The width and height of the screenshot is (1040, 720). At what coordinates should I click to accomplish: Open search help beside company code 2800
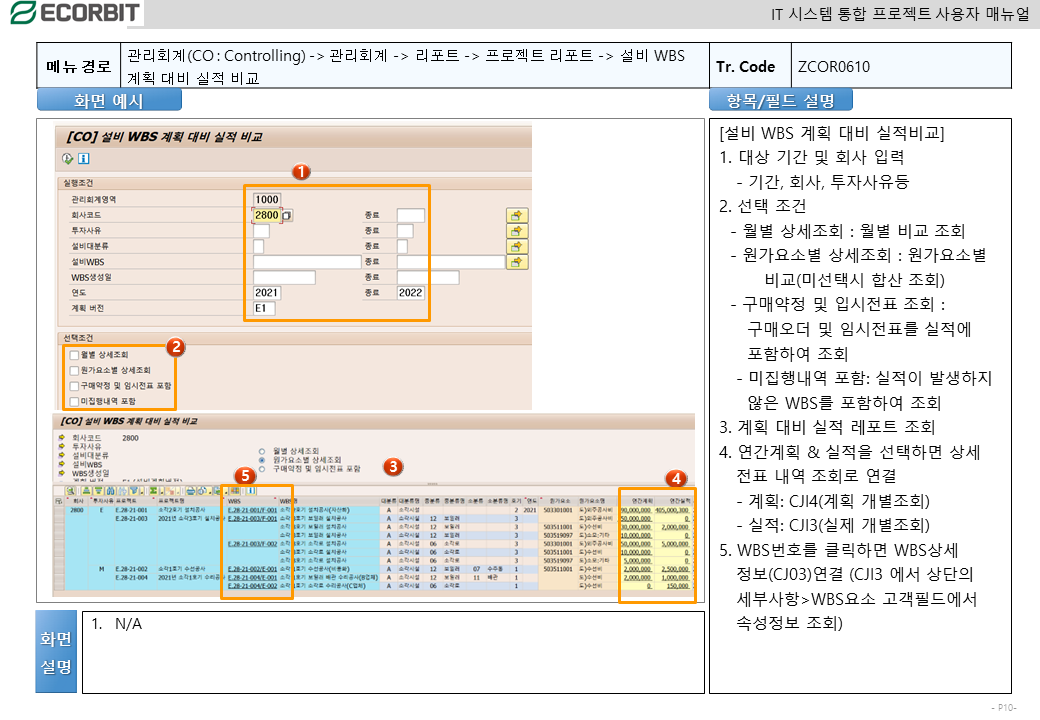point(287,215)
